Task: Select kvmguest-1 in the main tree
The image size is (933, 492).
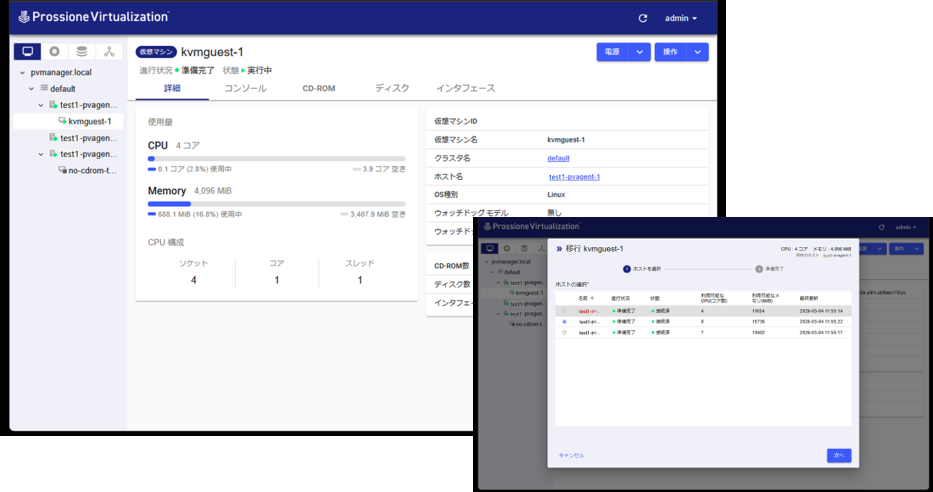Action: click(90, 121)
